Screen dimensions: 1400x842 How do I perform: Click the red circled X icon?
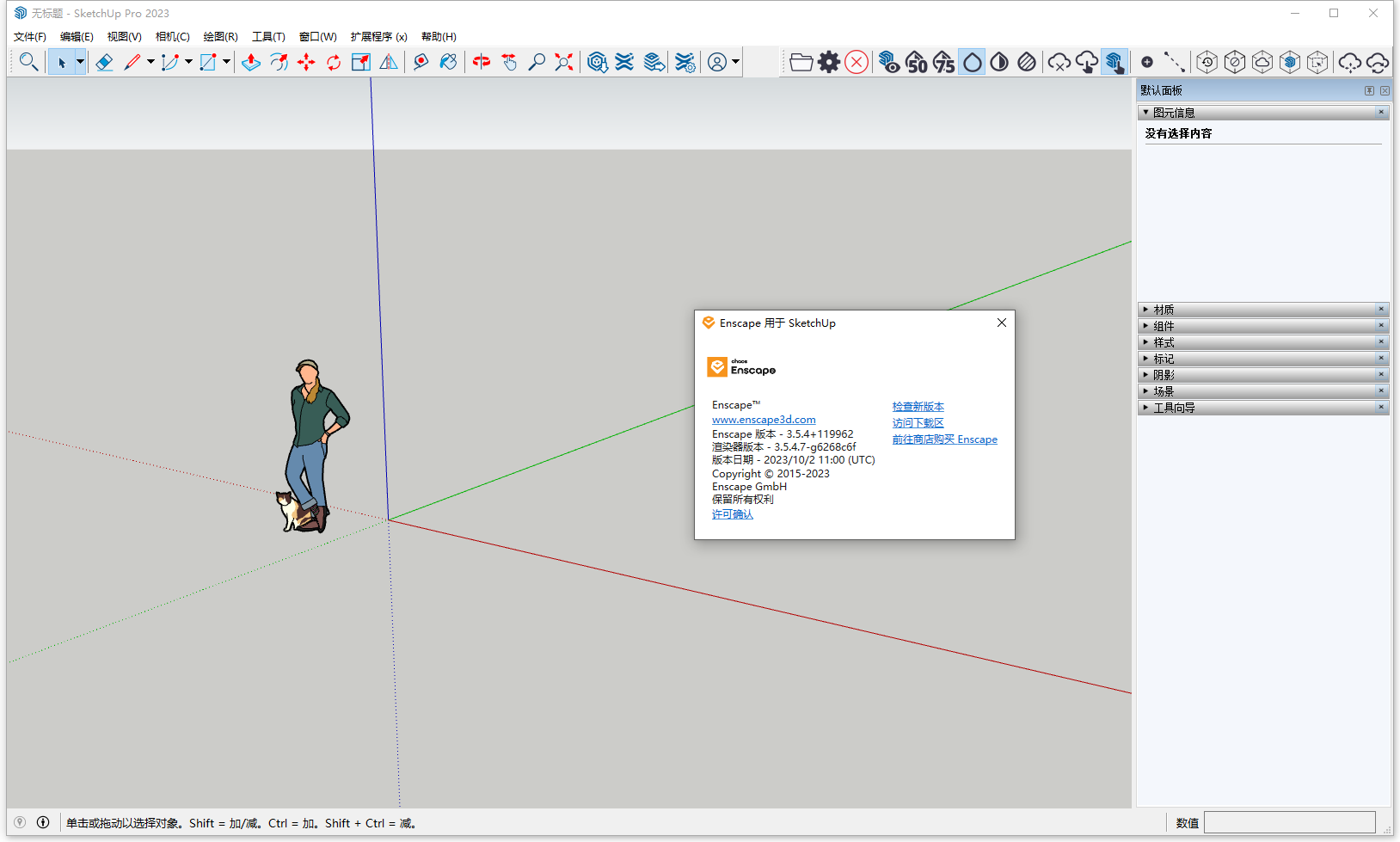pyautogui.click(x=857, y=62)
